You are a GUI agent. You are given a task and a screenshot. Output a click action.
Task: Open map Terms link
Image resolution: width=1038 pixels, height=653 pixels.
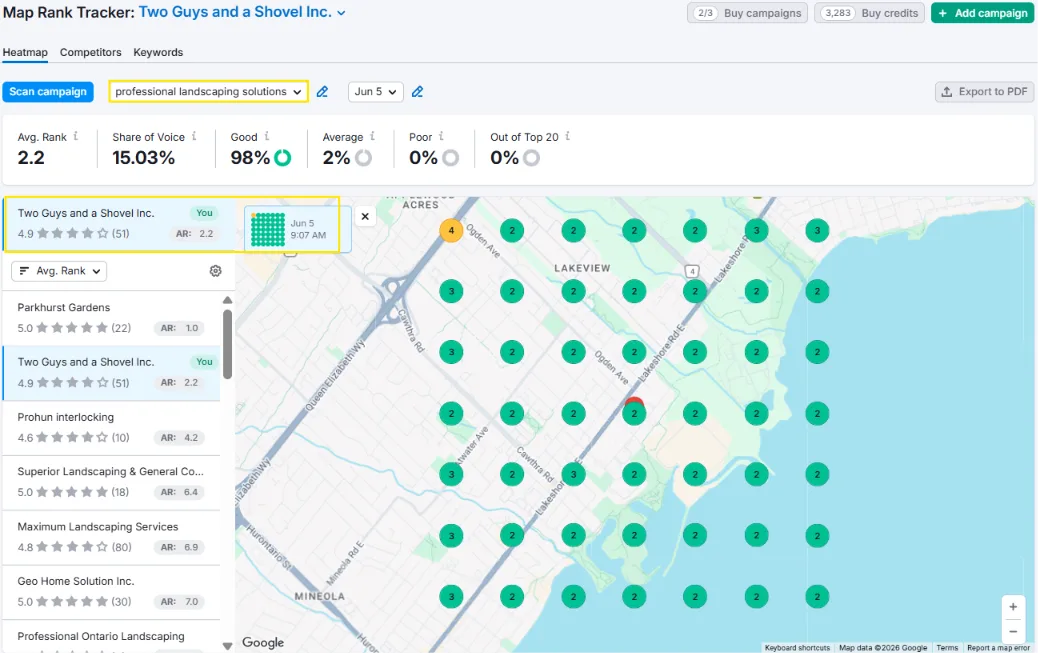tap(947, 648)
